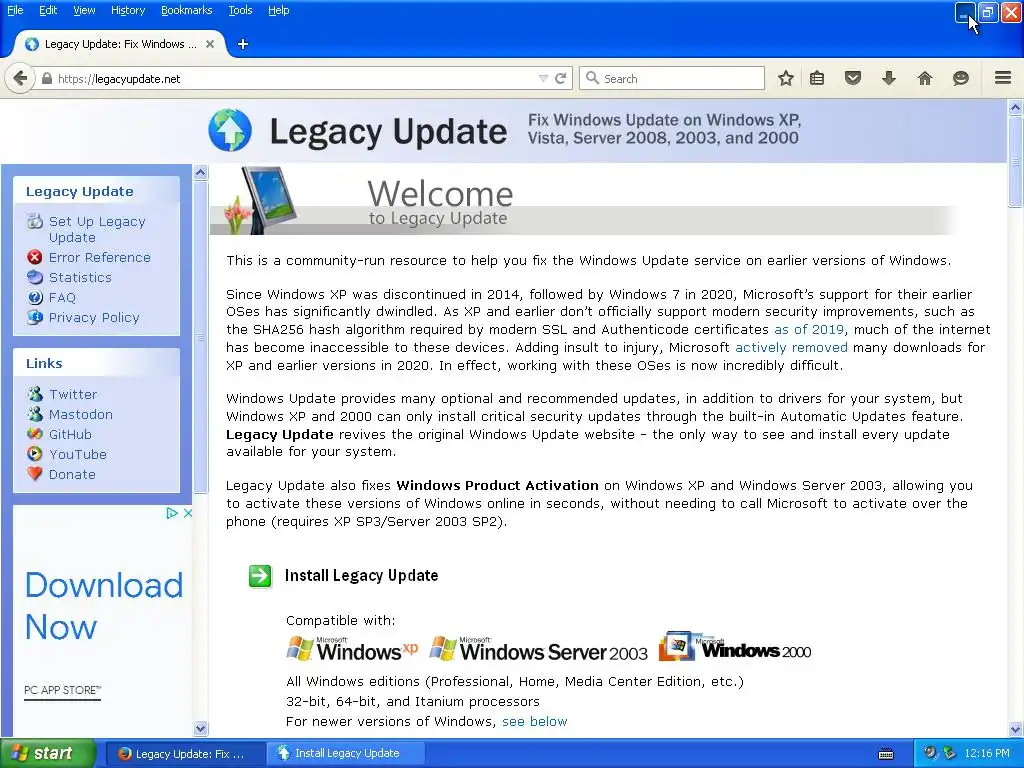Open Set Up Legacy Update link
Screen dimensions: 1024x768
(97, 229)
